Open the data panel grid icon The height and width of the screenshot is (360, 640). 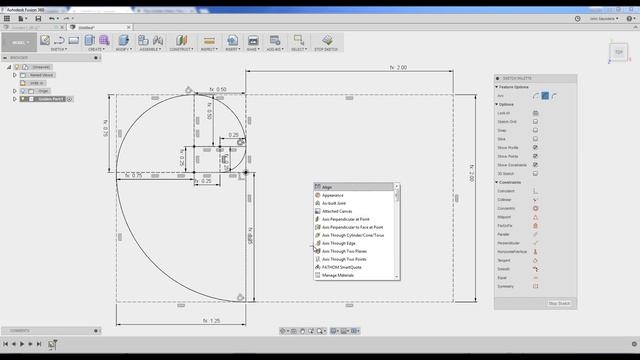pos(7,18)
